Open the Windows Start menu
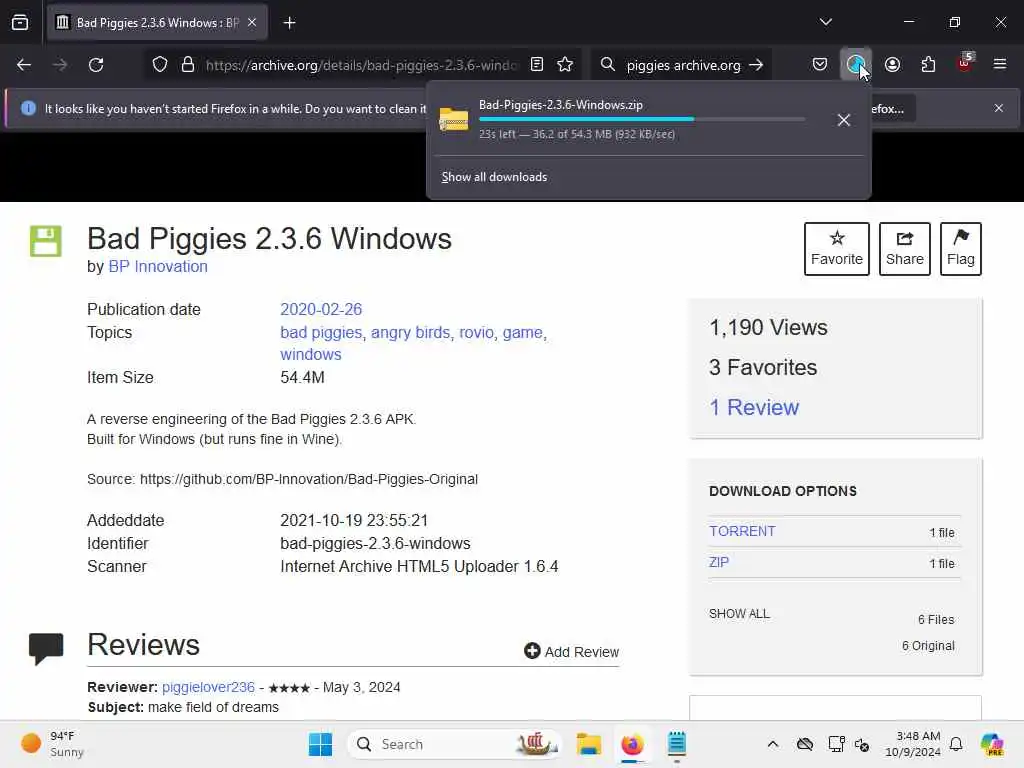The height and width of the screenshot is (768, 1024). pyautogui.click(x=320, y=744)
